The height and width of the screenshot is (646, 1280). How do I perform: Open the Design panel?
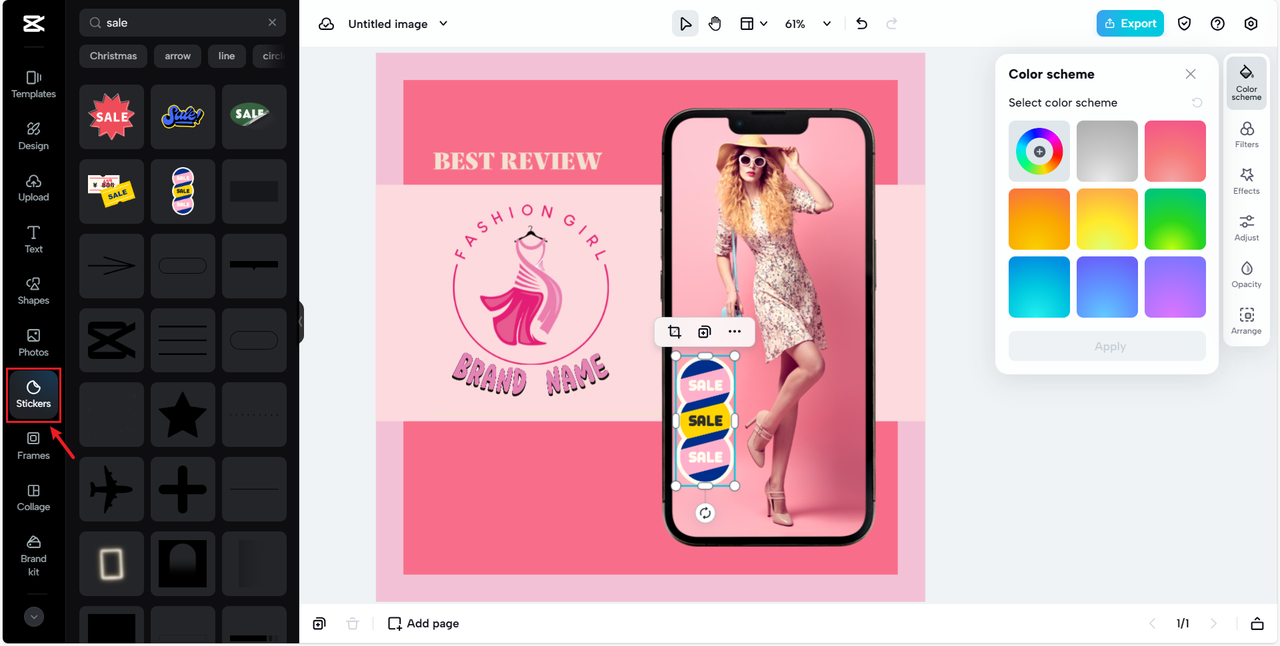(33, 136)
